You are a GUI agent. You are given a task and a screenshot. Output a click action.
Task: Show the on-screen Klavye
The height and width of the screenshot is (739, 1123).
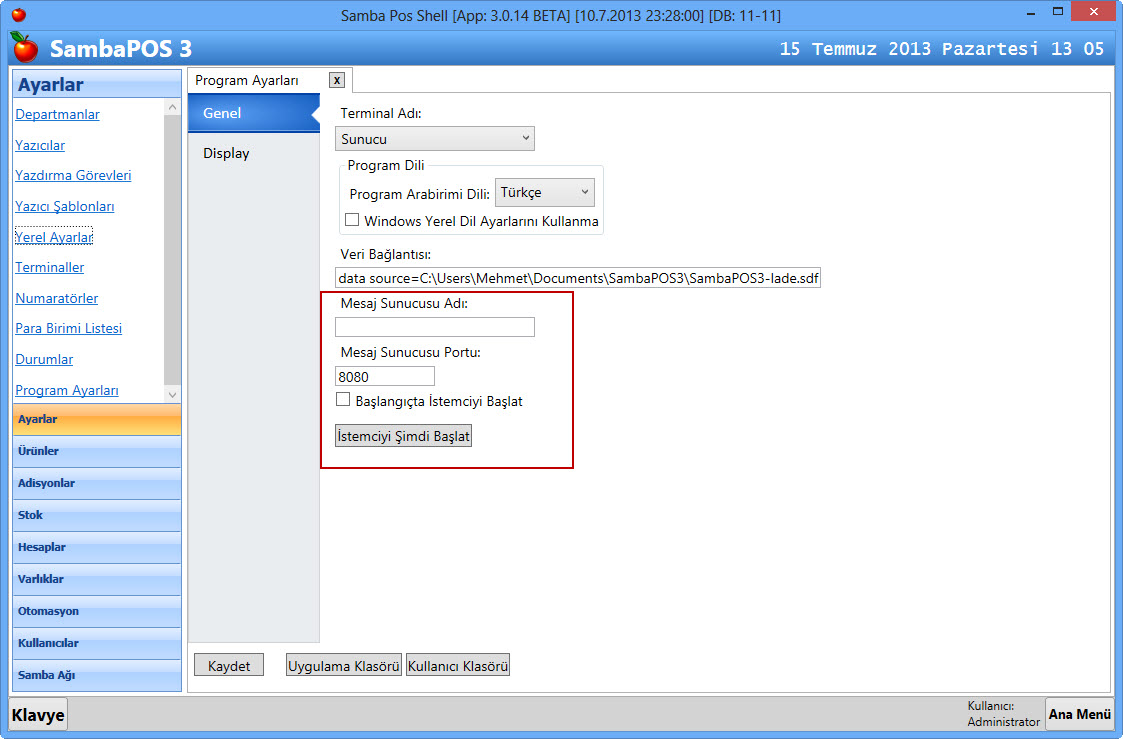point(38,714)
